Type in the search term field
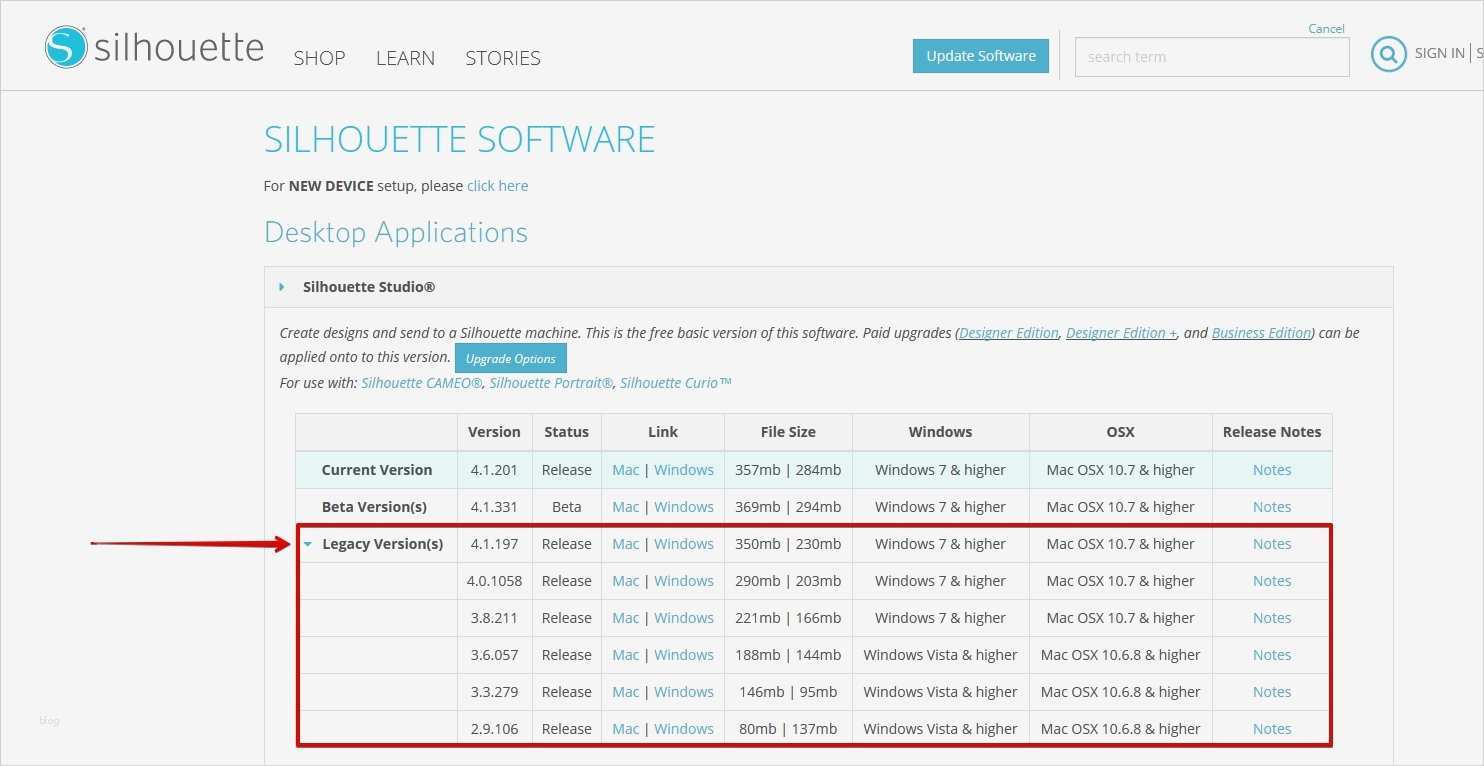 [1211, 57]
